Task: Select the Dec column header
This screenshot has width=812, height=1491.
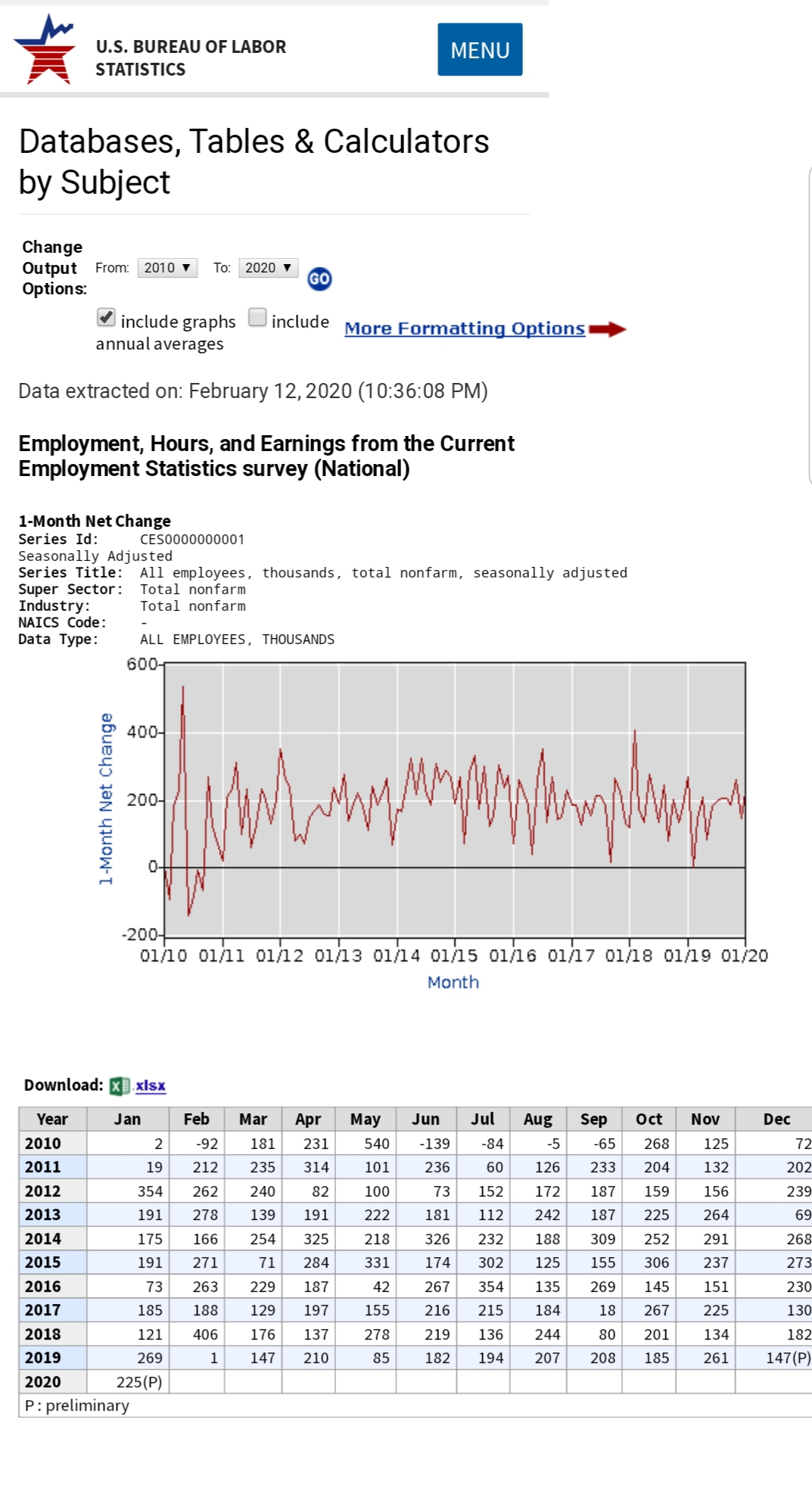Action: 776,1119
